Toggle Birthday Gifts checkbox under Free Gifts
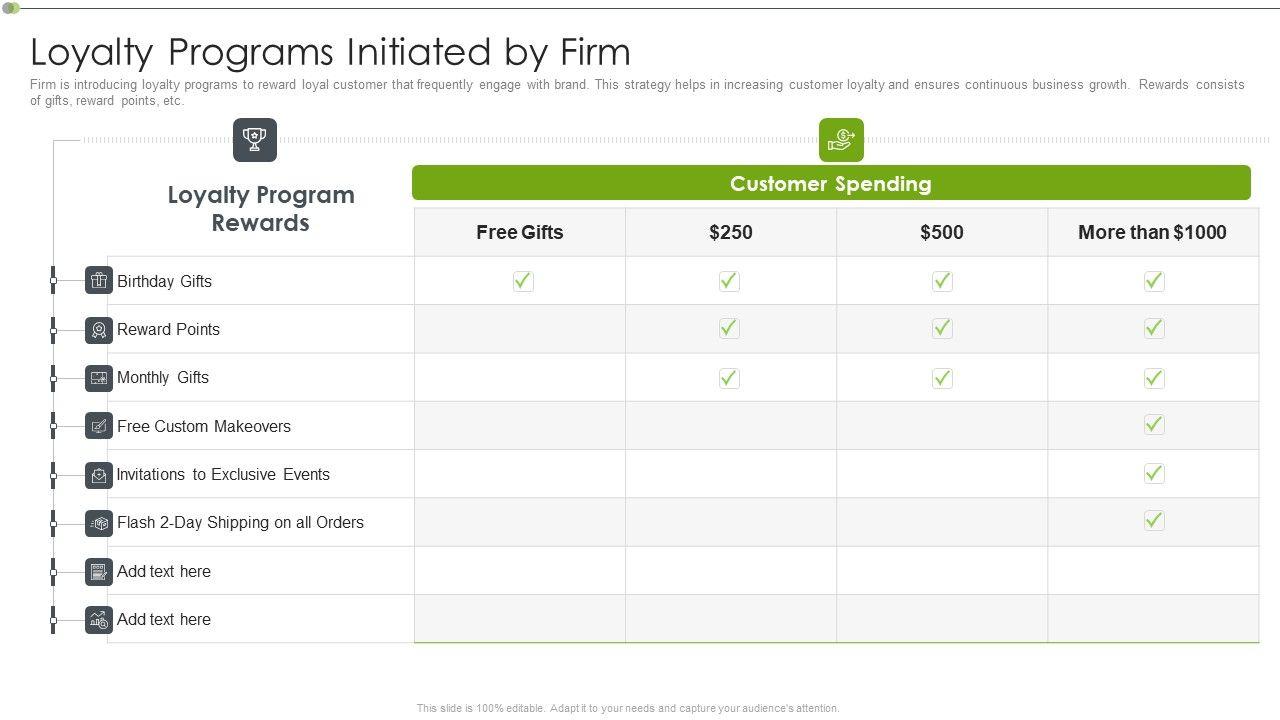The width and height of the screenshot is (1280, 720). click(523, 281)
